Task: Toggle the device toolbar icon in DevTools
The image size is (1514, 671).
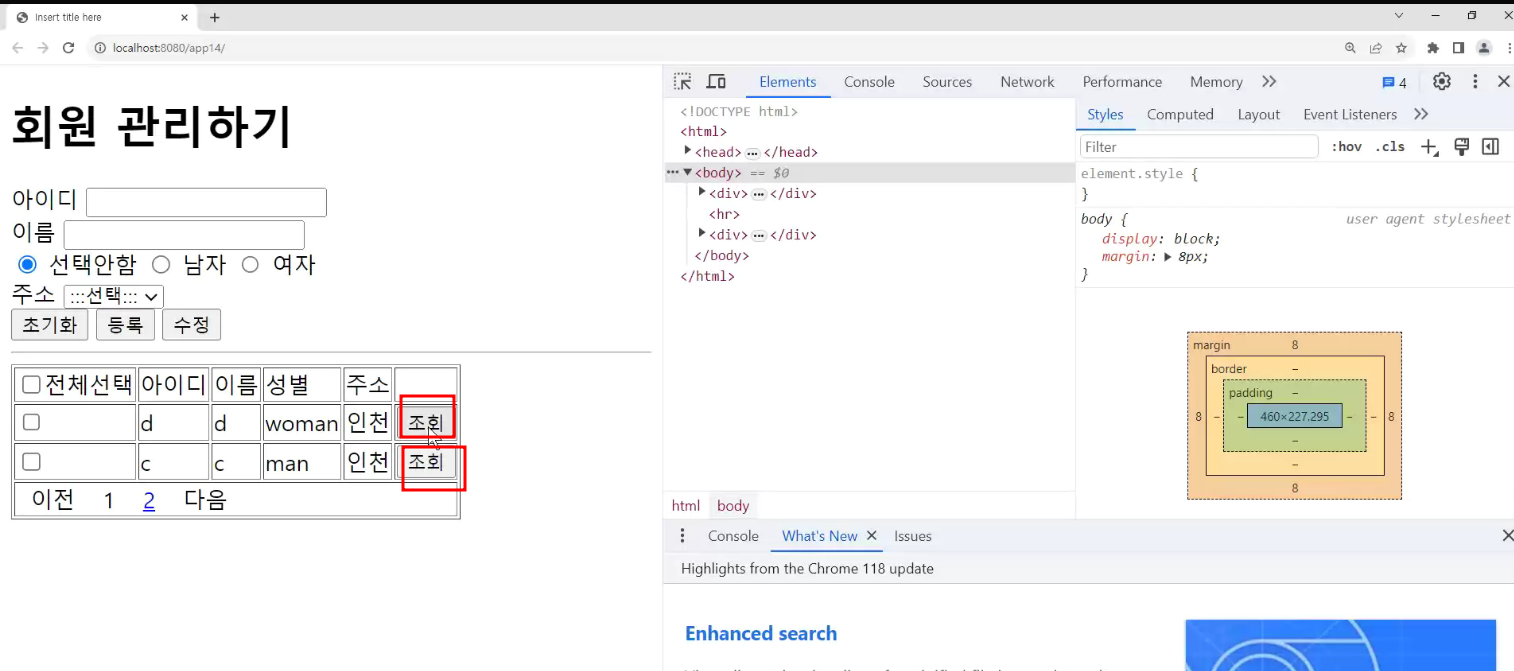Action: [716, 82]
